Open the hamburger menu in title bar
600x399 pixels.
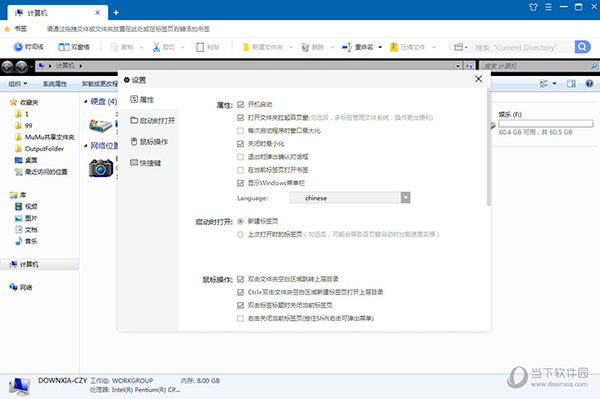[548, 7]
